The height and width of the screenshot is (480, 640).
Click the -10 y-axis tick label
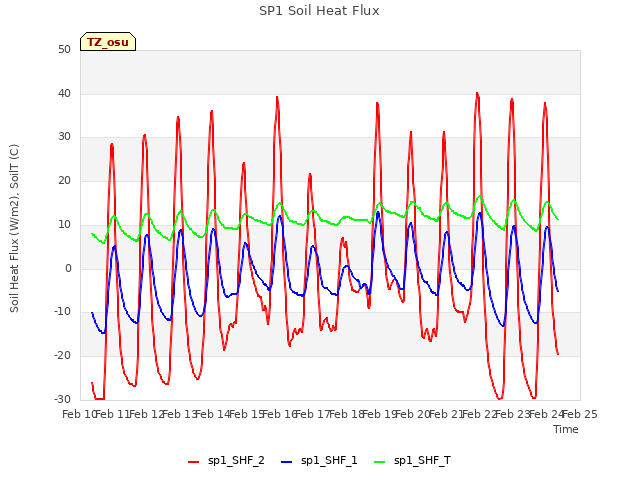(62, 312)
